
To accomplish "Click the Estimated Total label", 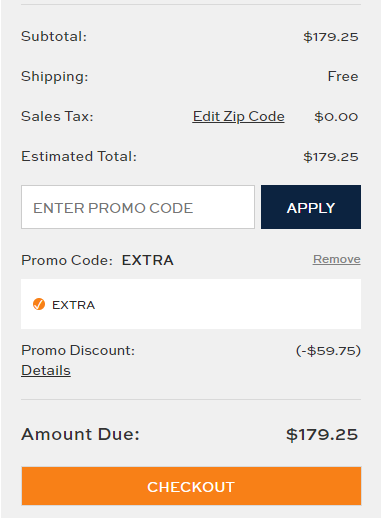I will 79,156.
